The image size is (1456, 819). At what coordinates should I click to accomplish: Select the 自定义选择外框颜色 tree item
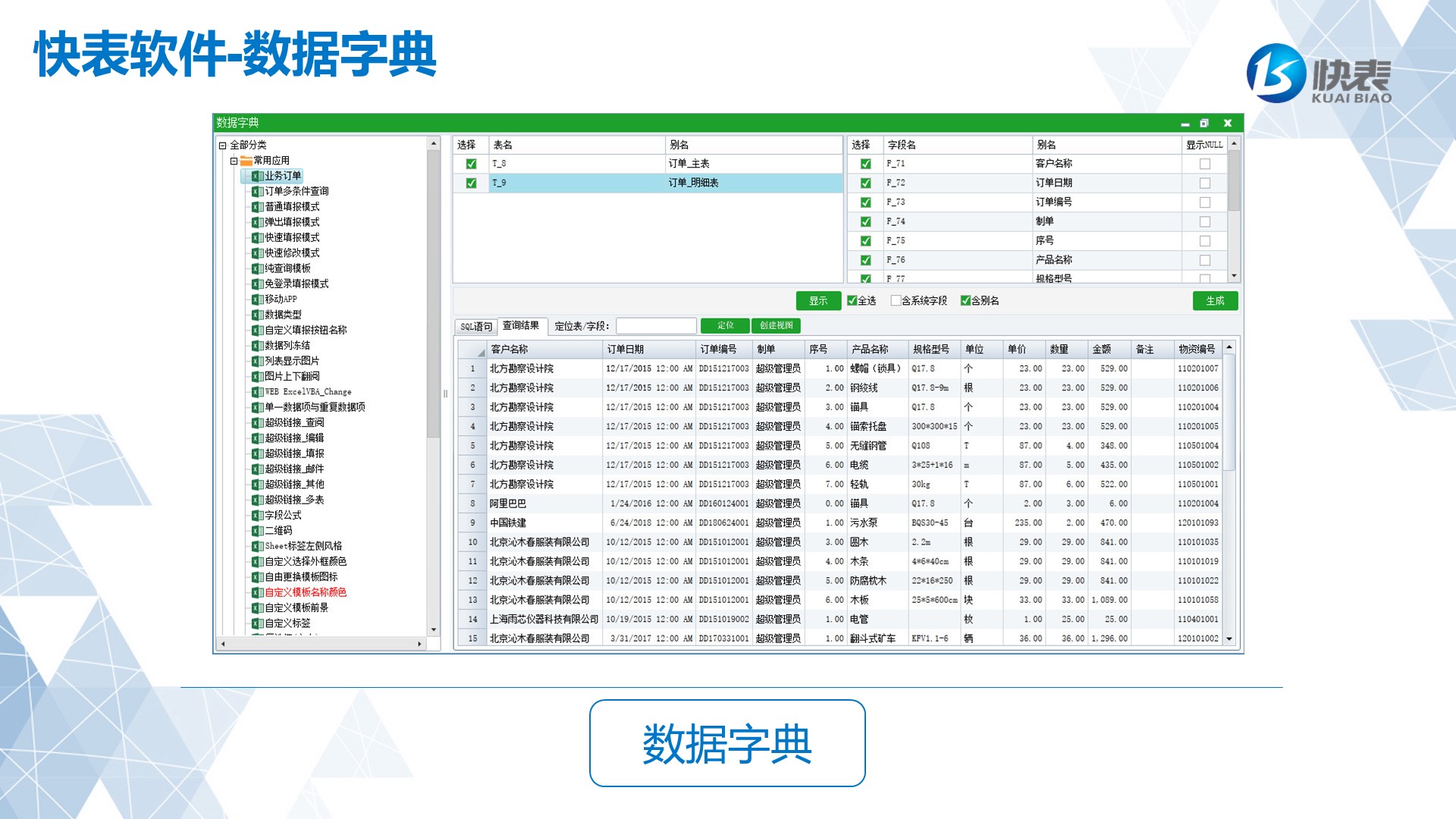(x=306, y=562)
